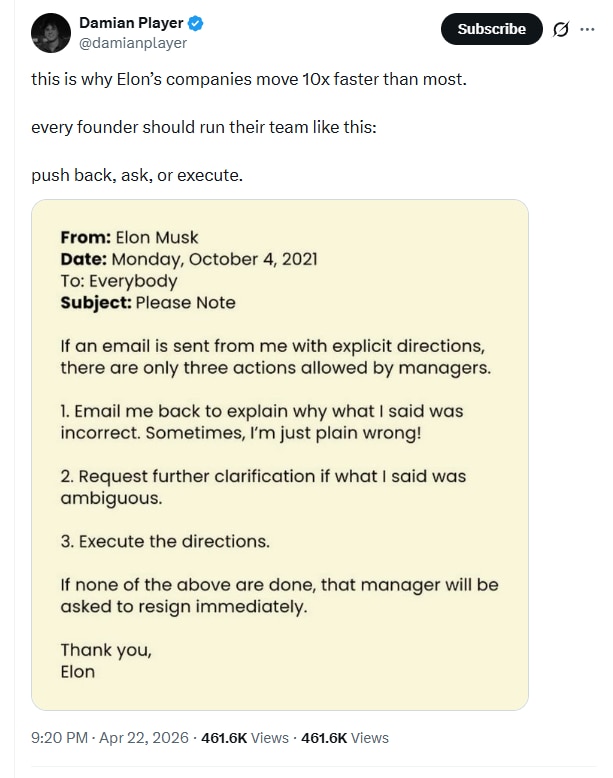Viewport: 613px width, 778px height.
Task: Click the 'every founder should run' text line
Action: coord(203,127)
